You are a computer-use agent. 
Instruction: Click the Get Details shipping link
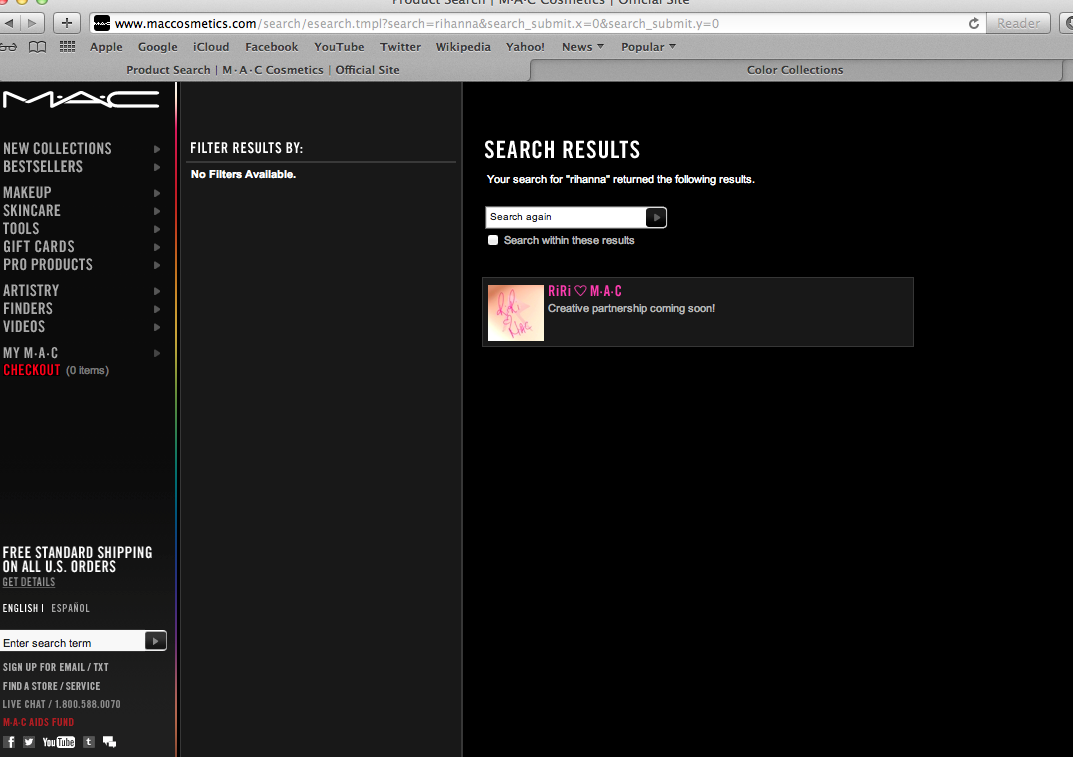click(x=29, y=582)
